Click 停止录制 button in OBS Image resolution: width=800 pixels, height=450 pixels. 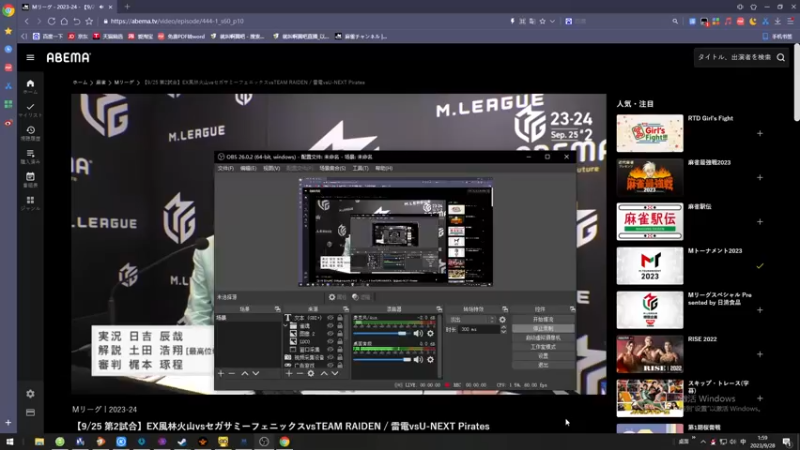tap(543, 329)
